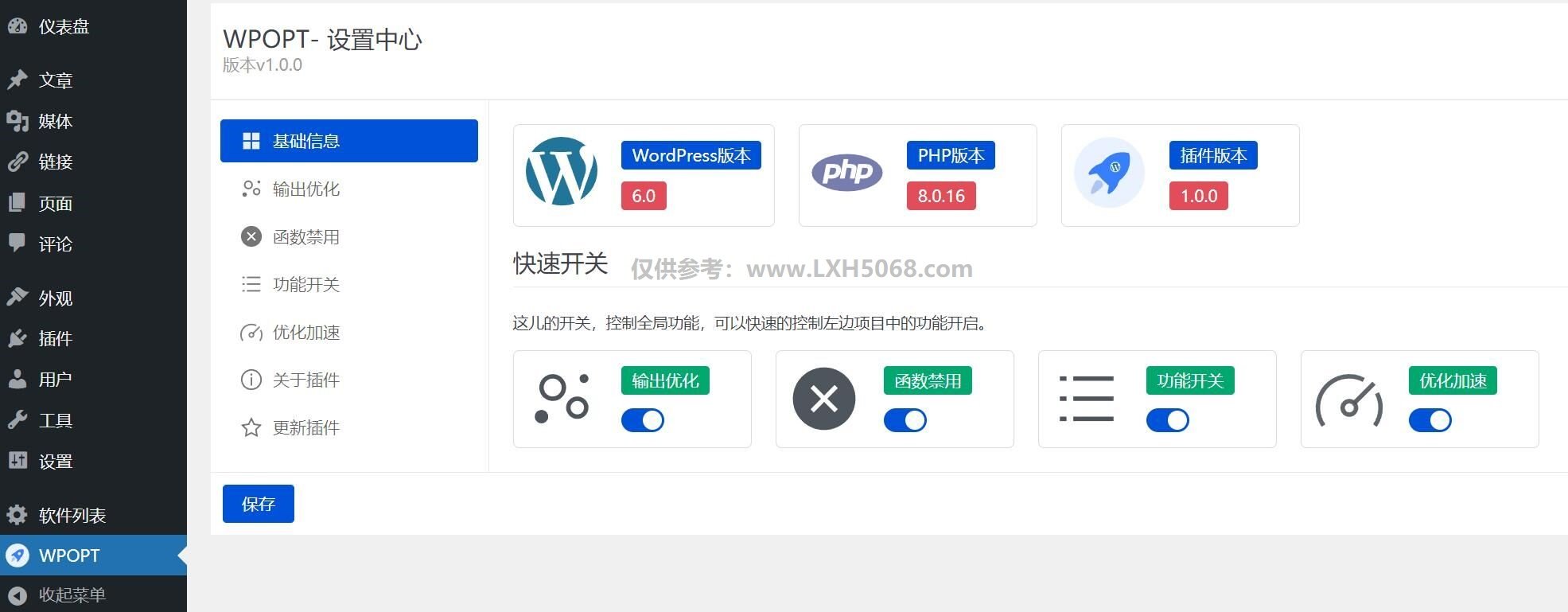Image resolution: width=1568 pixels, height=612 pixels.
Task: Open the 基础信息 settings tab
Action: coord(349,141)
